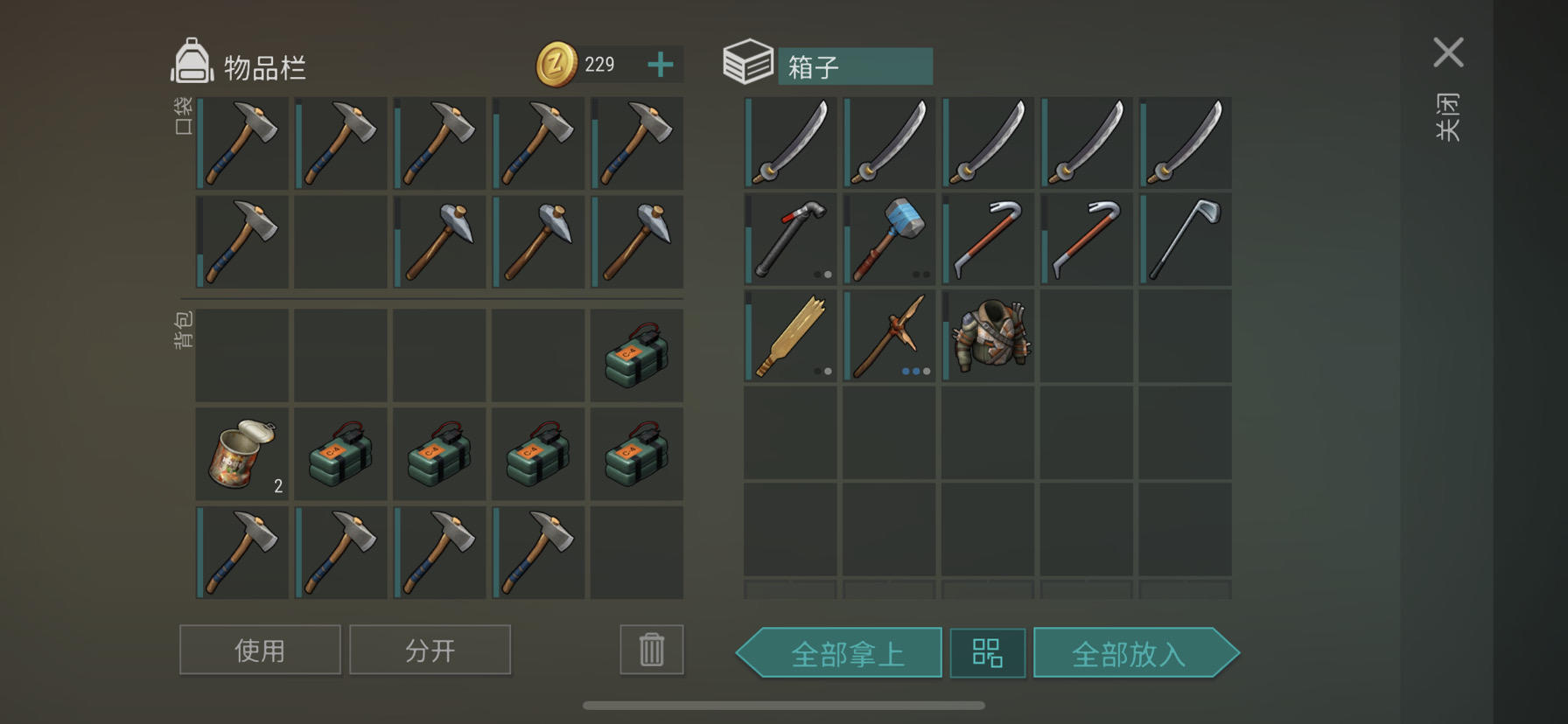This screenshot has width=1568, height=724.
Task: Take everything with 全部拿上 button
Action: [839, 652]
